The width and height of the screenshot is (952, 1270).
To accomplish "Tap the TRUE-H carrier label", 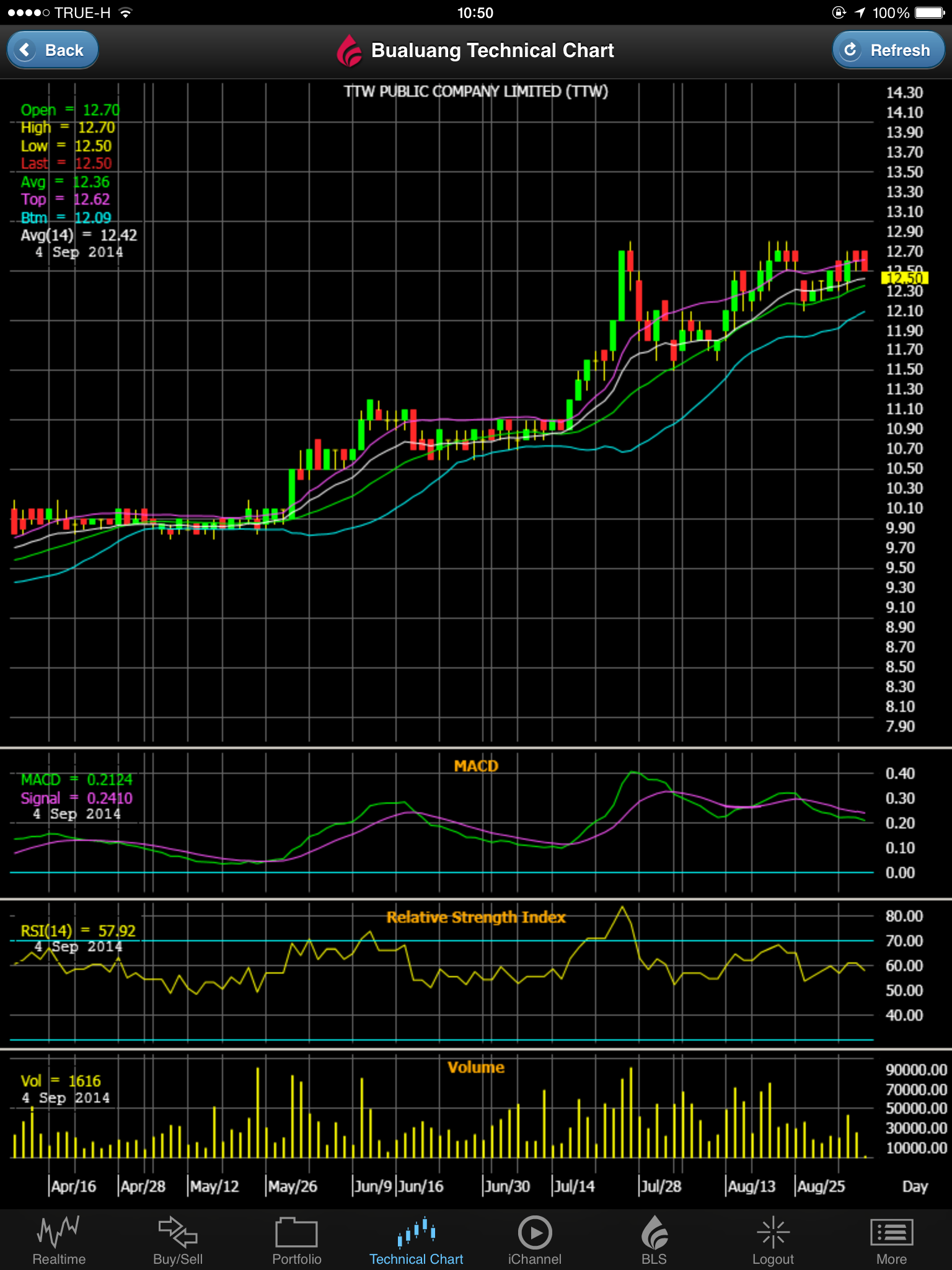I will pos(82,13).
